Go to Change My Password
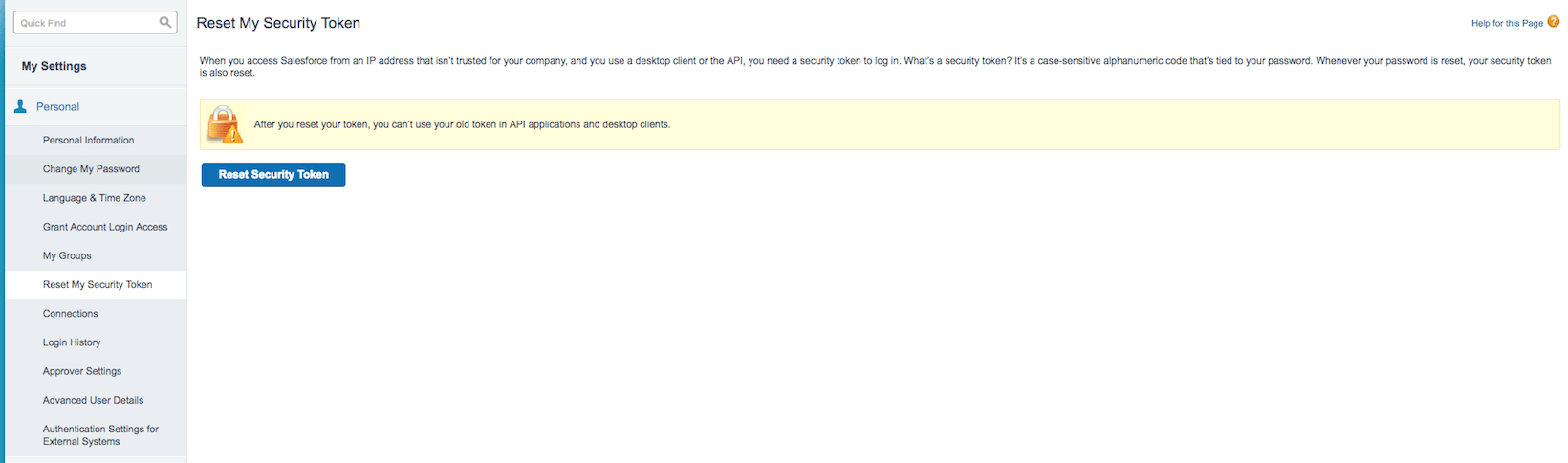 click(91, 169)
